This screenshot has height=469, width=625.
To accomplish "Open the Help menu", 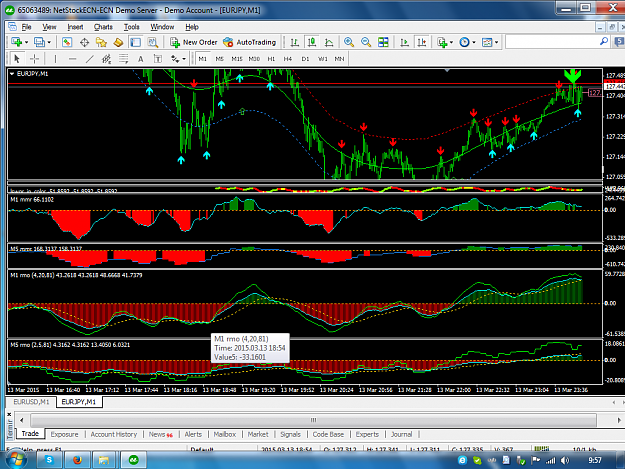I will (192, 27).
